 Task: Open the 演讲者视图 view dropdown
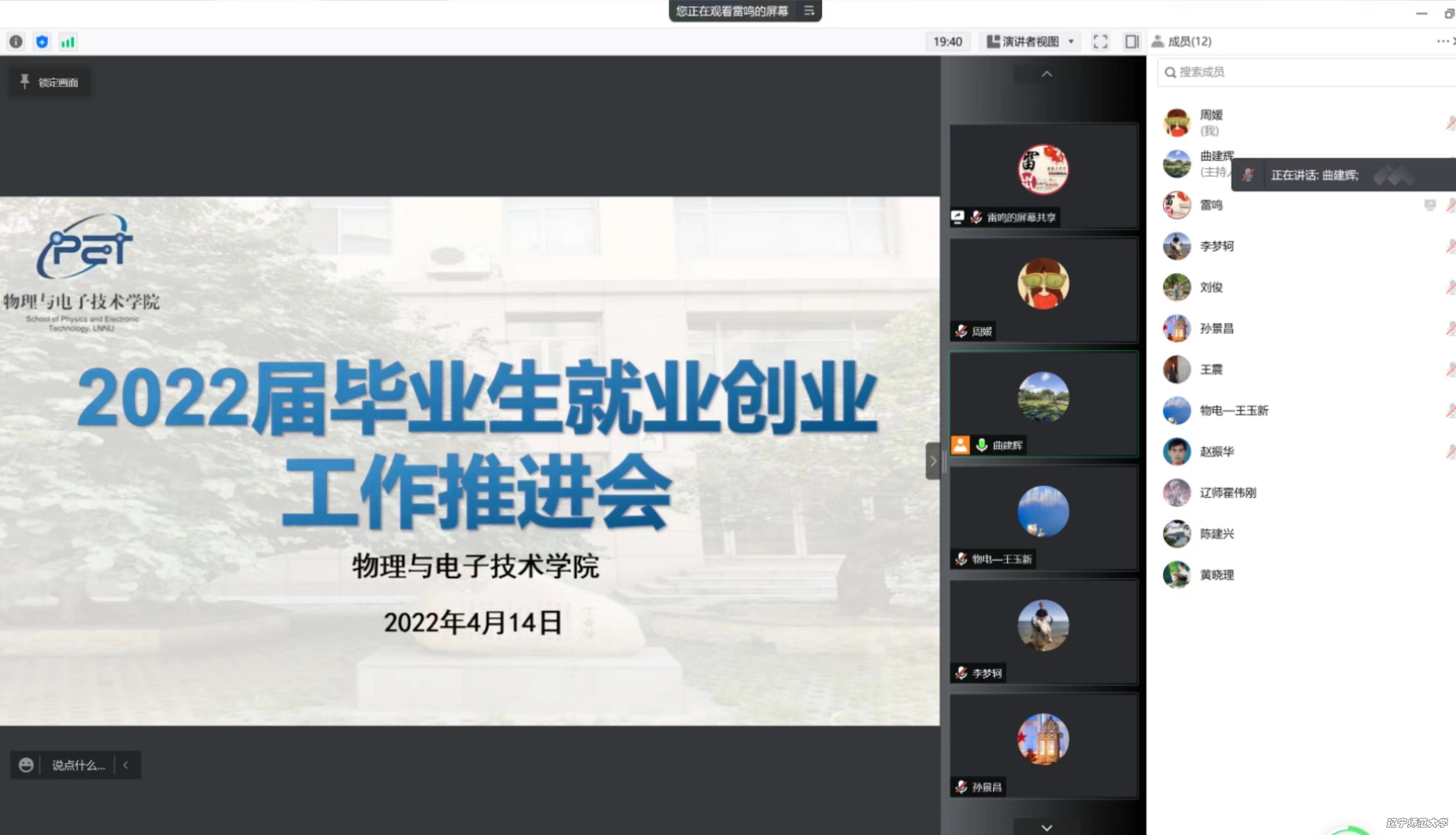point(1031,41)
